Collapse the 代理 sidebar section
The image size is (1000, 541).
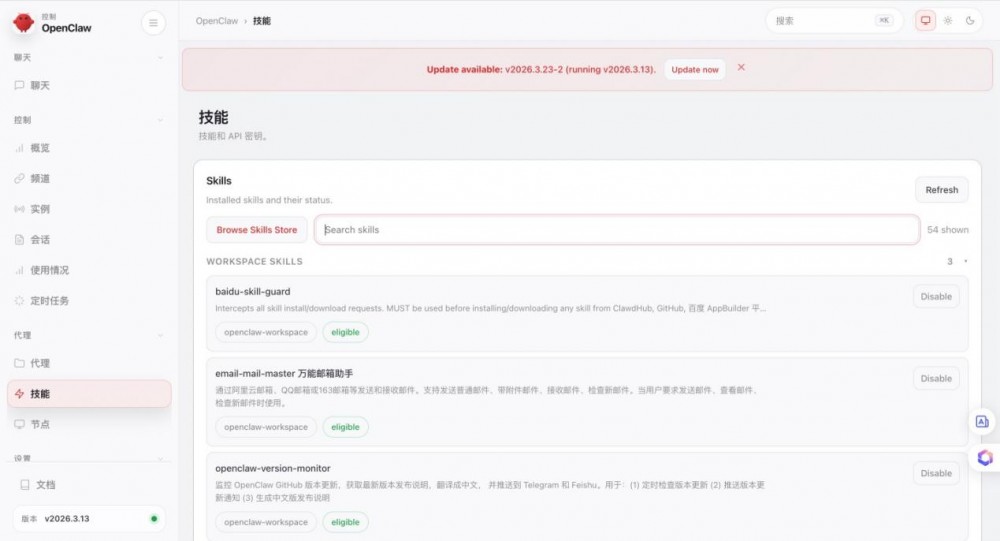click(160, 335)
